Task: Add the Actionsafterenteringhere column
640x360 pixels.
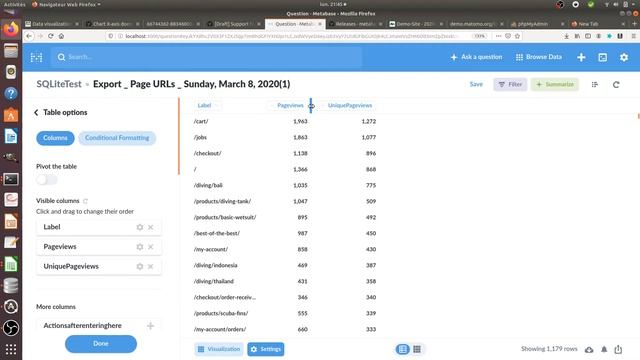Action: pyautogui.click(x=151, y=325)
